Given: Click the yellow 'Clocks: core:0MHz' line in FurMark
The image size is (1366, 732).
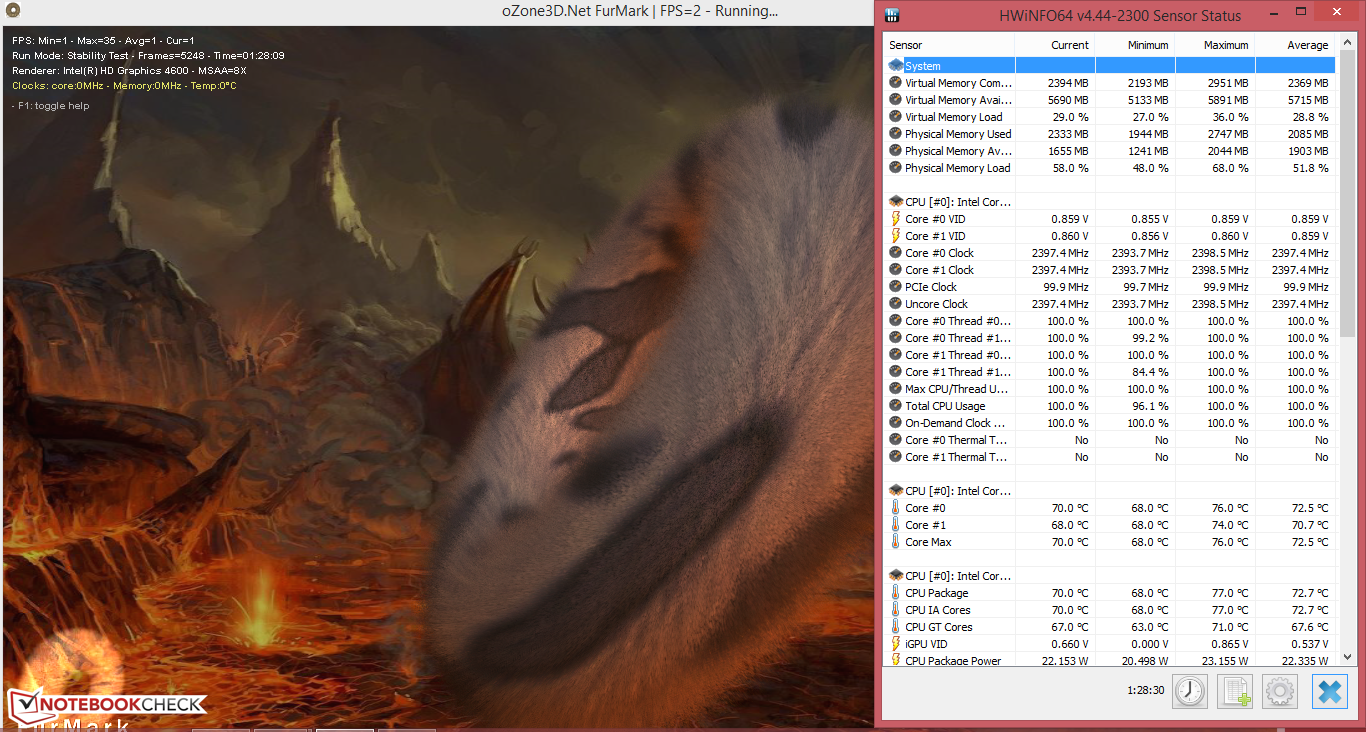Looking at the screenshot, I should click(124, 86).
